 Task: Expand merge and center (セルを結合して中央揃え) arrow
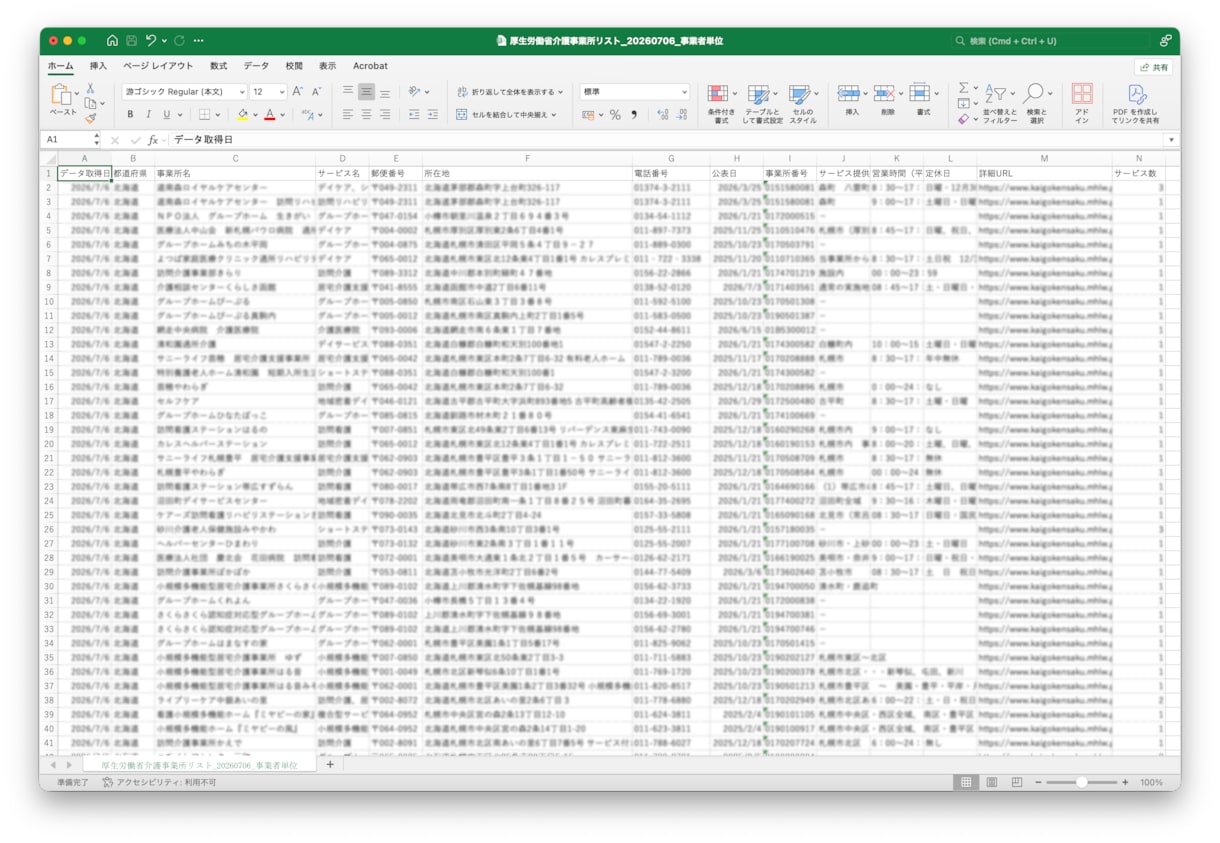554,115
